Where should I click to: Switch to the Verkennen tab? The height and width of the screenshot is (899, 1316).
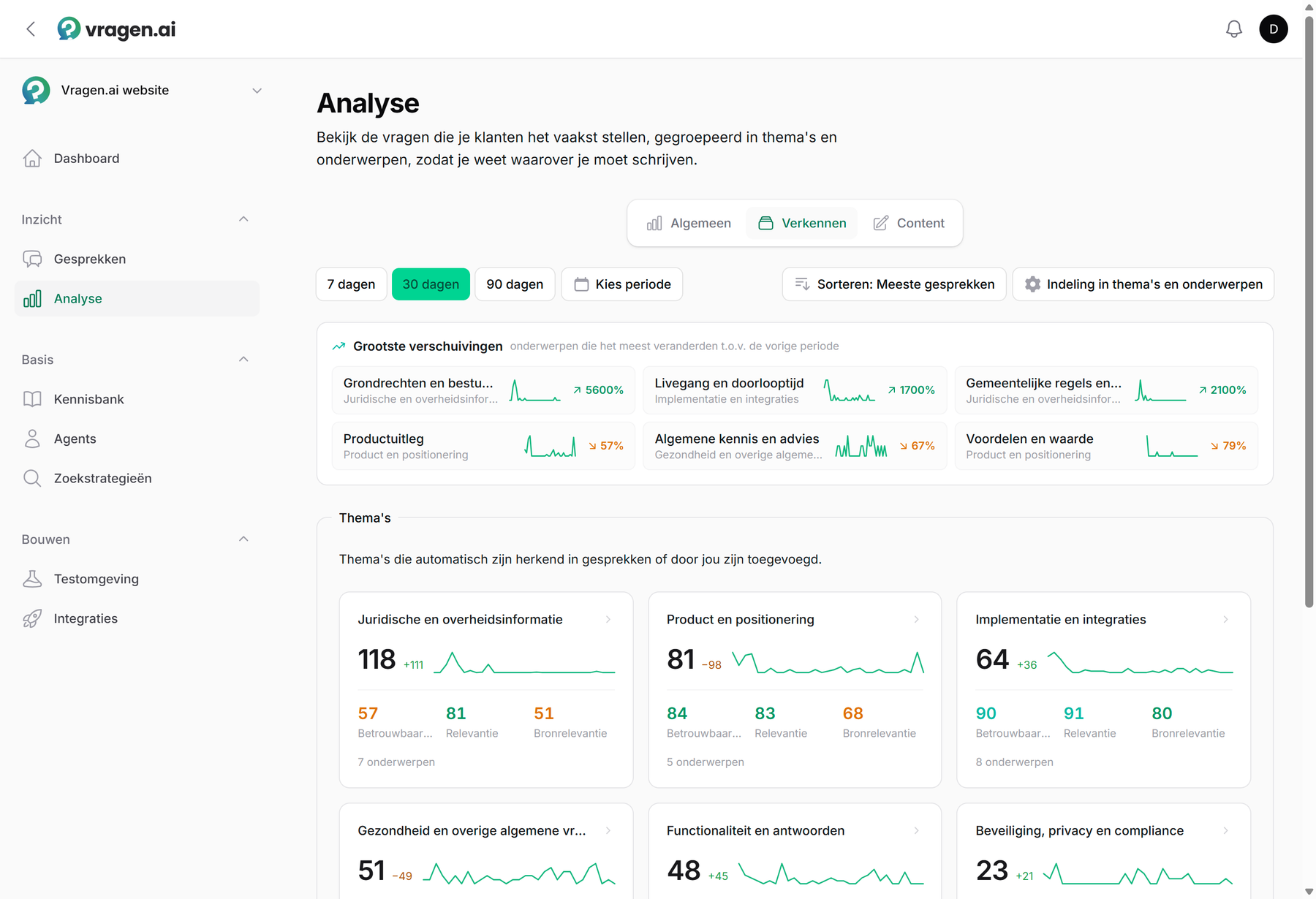pyautogui.click(x=802, y=224)
